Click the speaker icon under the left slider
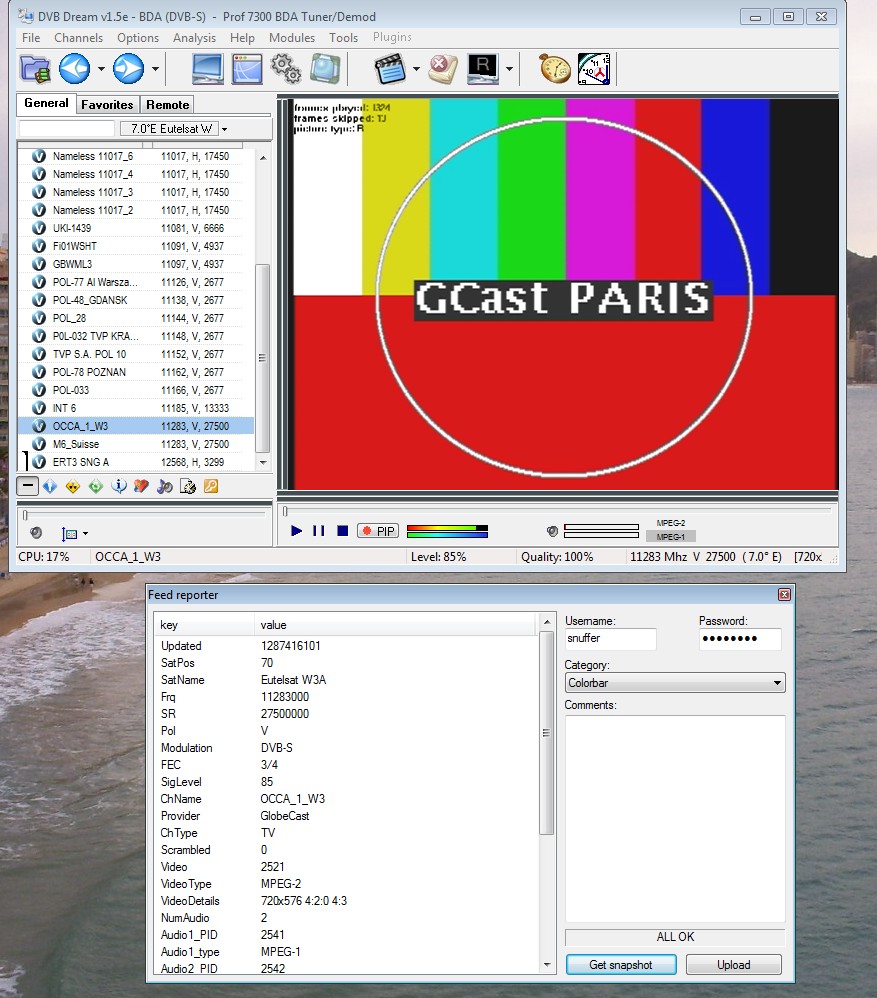877x998 pixels. [36, 533]
